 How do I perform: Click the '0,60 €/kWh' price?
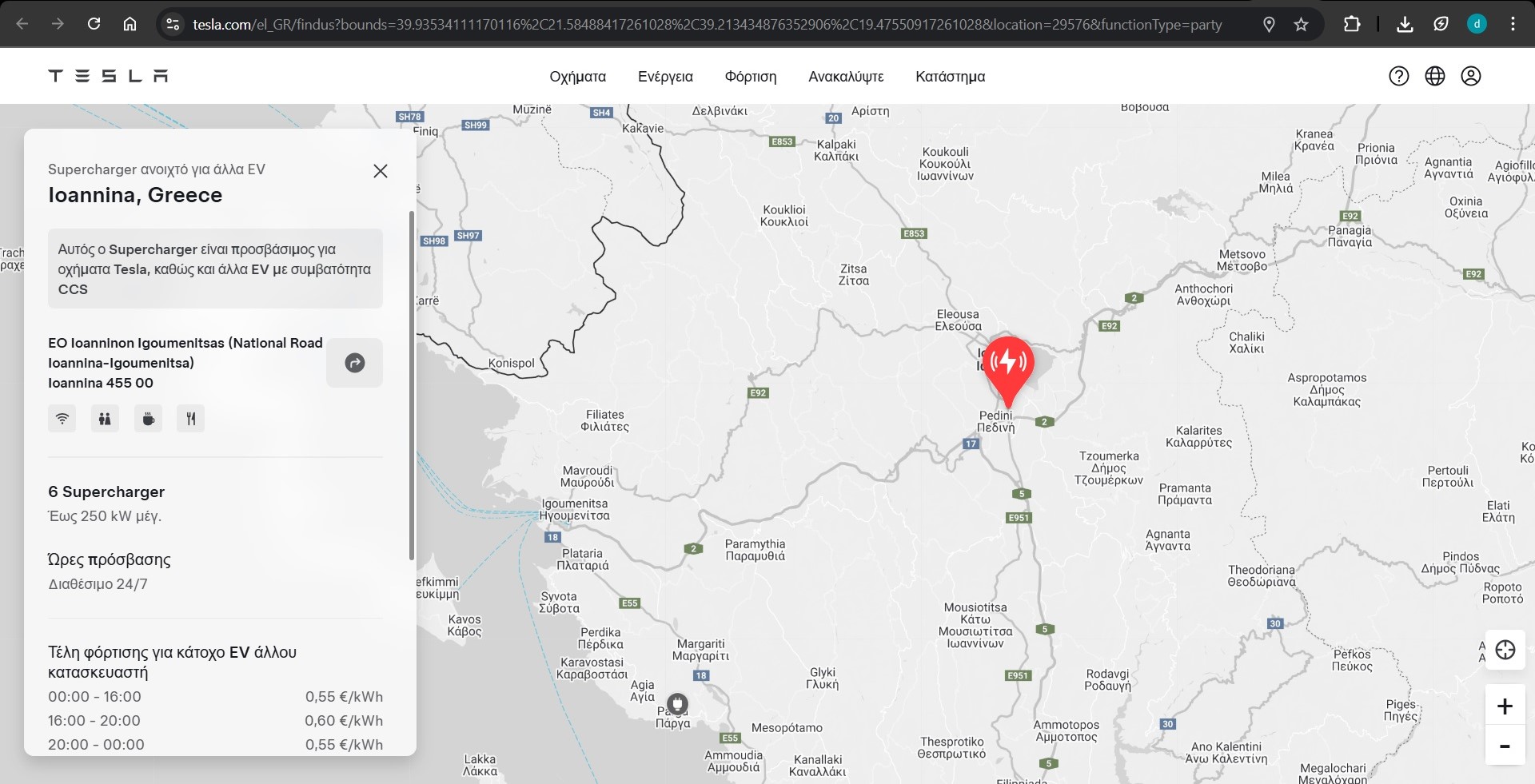[344, 721]
